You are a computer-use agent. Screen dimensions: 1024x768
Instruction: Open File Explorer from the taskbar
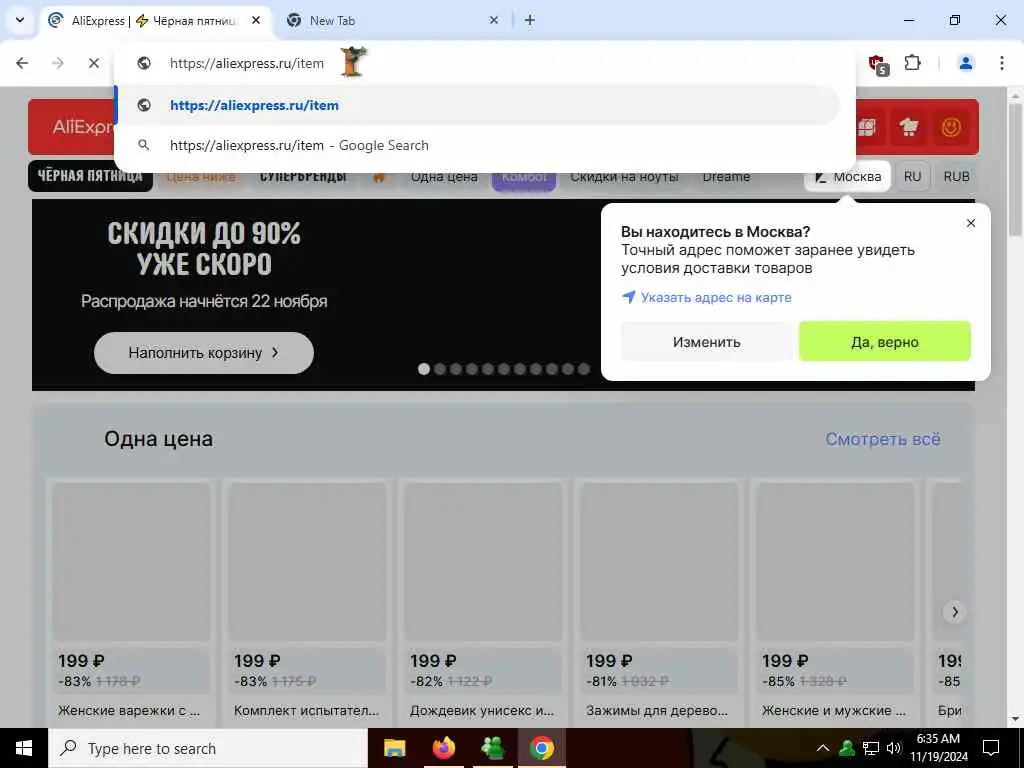(394, 748)
